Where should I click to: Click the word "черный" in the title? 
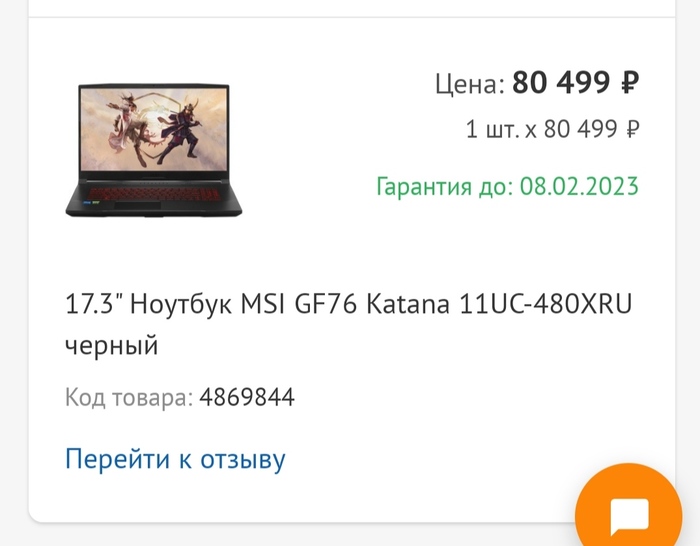click(x=112, y=346)
